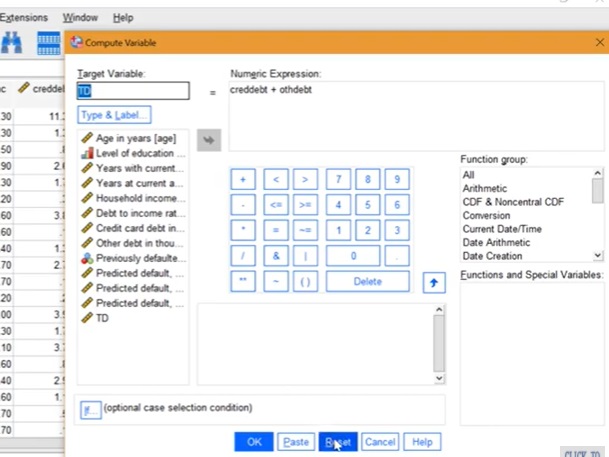Click the equals key on the keypad

click(x=276, y=230)
